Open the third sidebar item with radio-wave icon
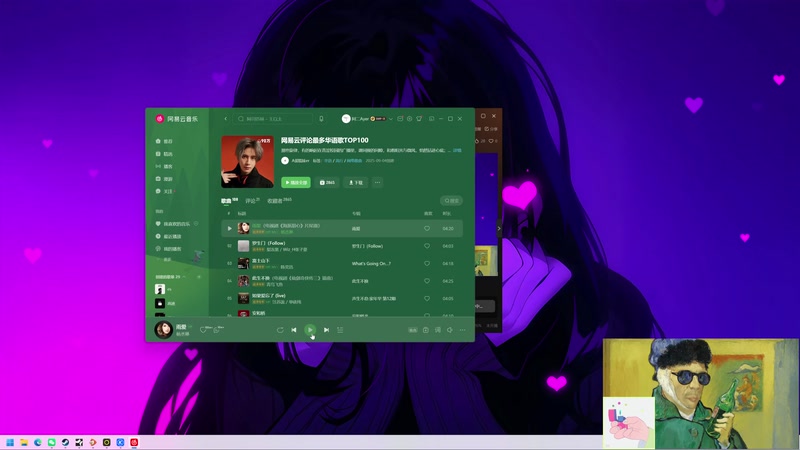 click(164, 166)
